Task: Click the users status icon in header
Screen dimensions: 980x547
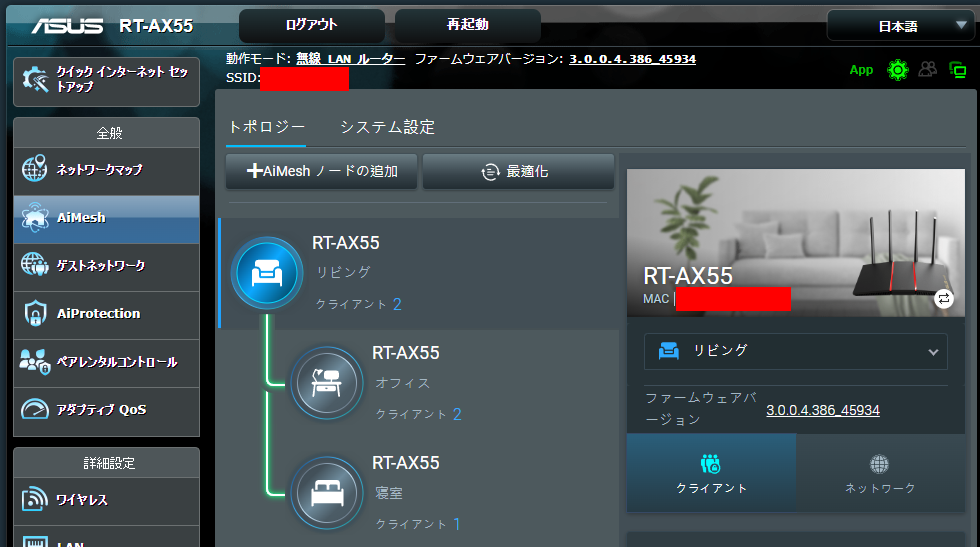Action: click(928, 69)
